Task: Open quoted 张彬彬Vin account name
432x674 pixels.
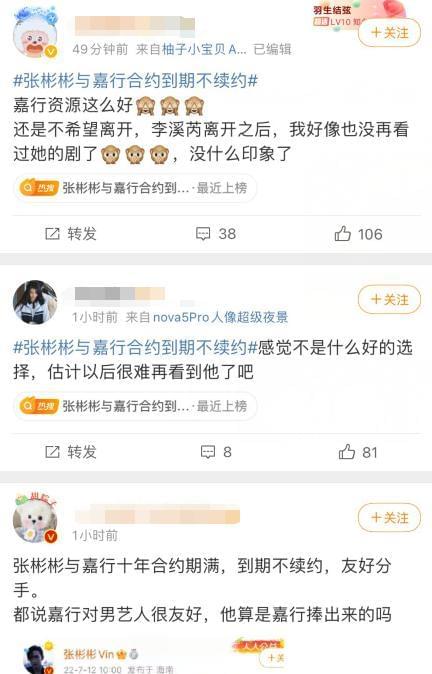Action: (x=89, y=654)
